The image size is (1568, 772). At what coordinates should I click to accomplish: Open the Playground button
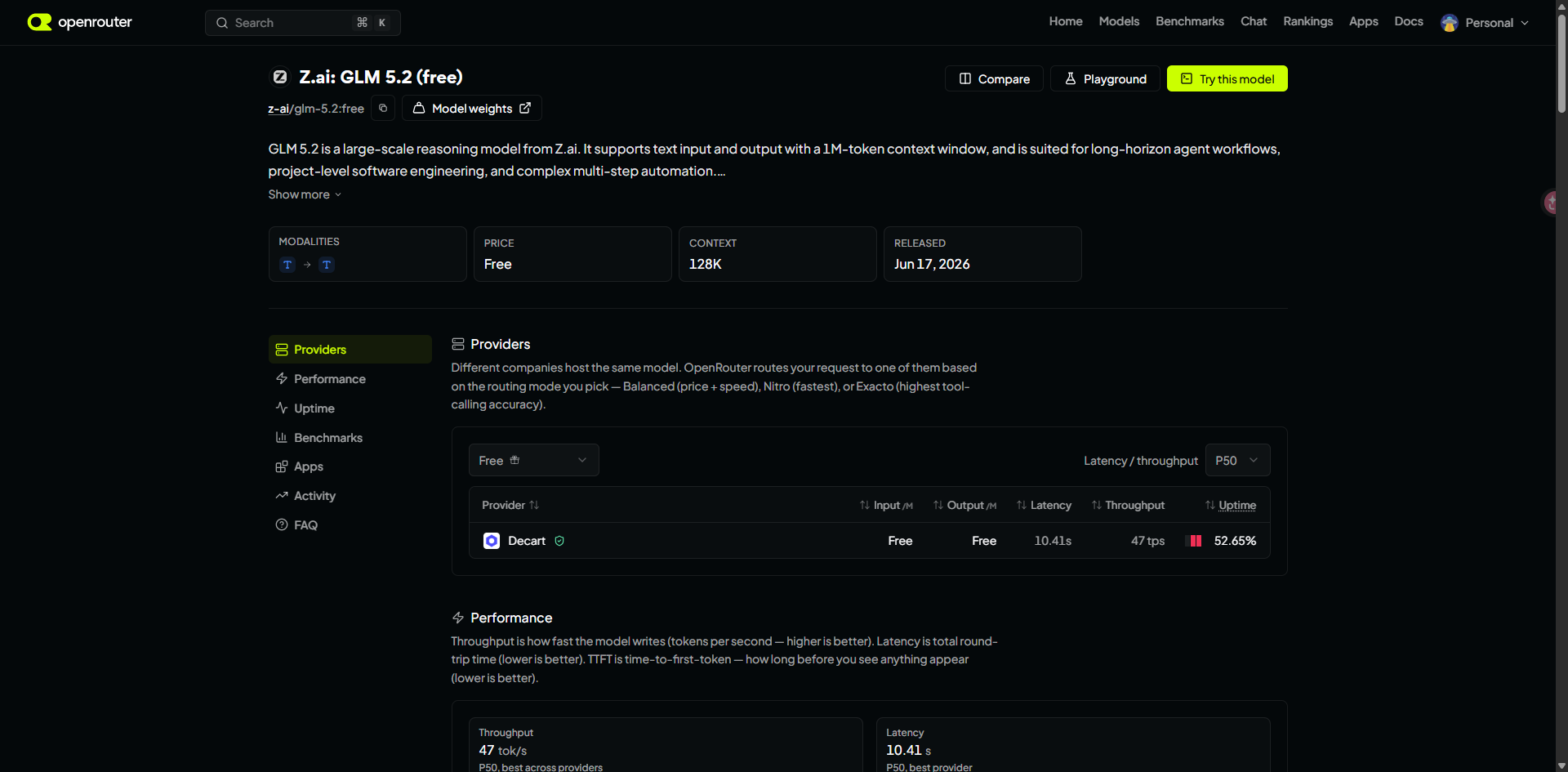pos(1105,78)
